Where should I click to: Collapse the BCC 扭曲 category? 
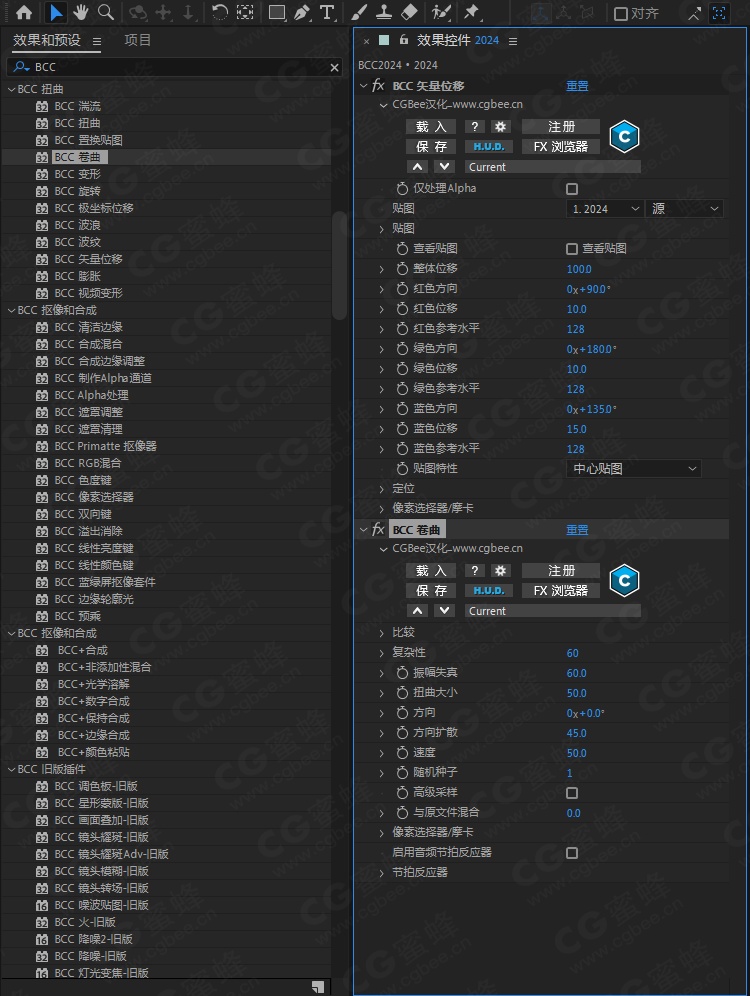tap(11, 90)
